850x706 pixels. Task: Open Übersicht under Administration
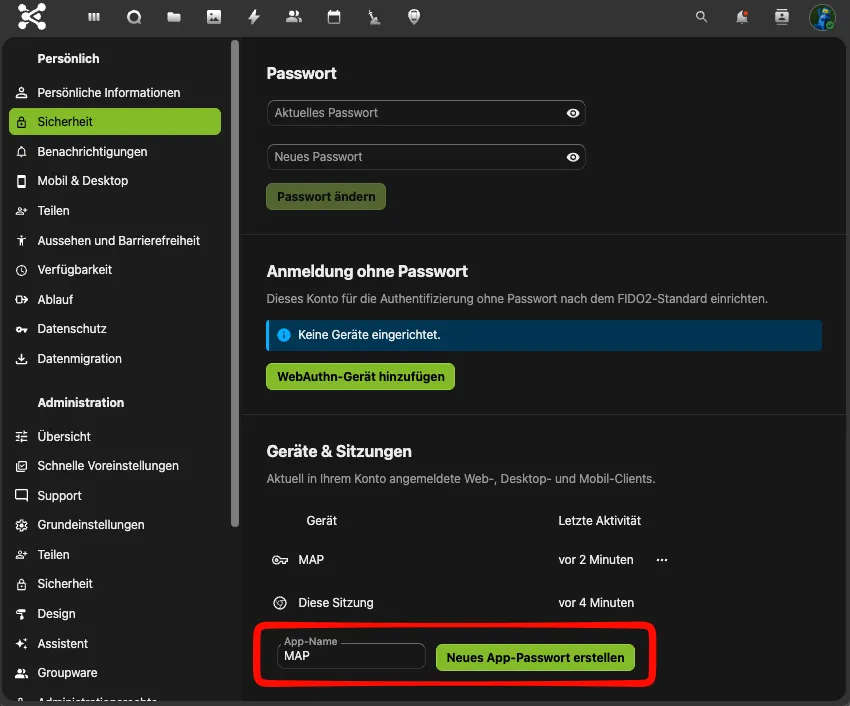click(115, 437)
